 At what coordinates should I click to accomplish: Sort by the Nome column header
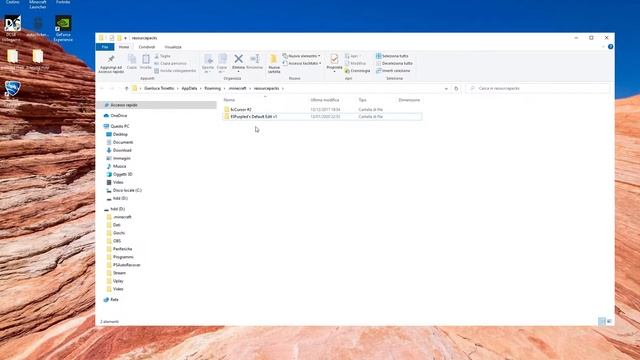tap(229, 100)
